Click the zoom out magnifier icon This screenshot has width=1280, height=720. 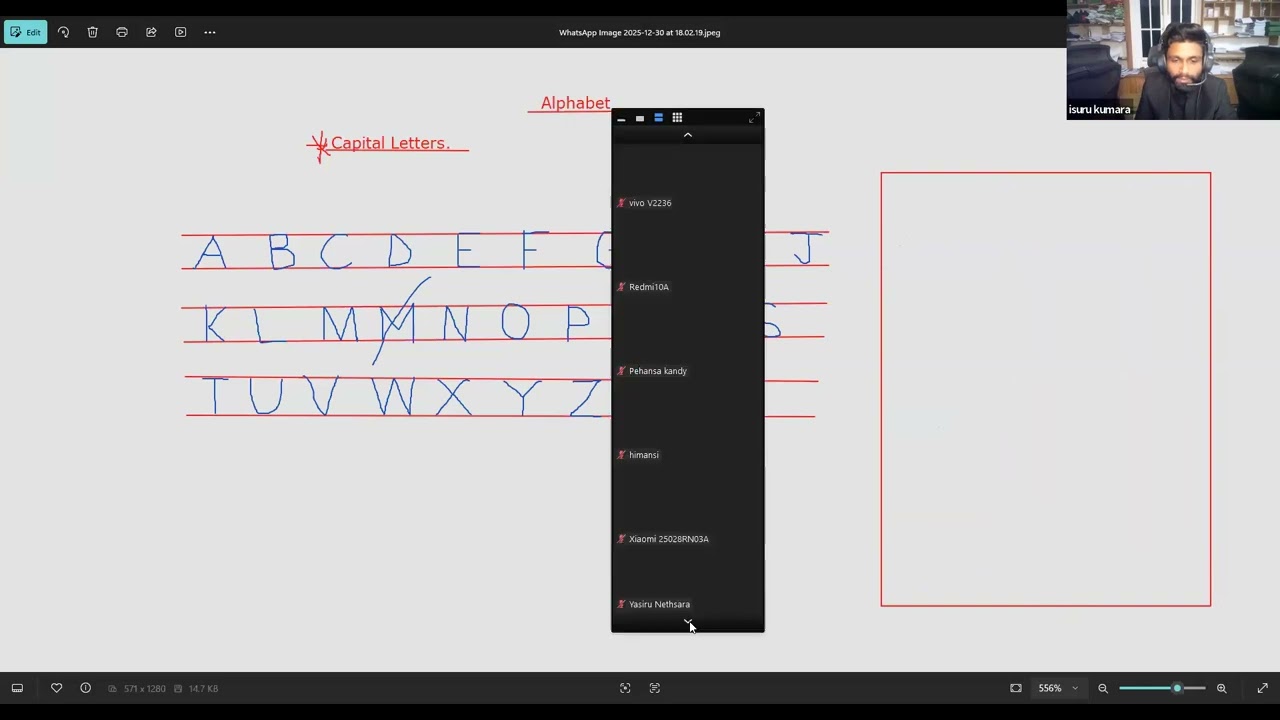[x=1103, y=688]
